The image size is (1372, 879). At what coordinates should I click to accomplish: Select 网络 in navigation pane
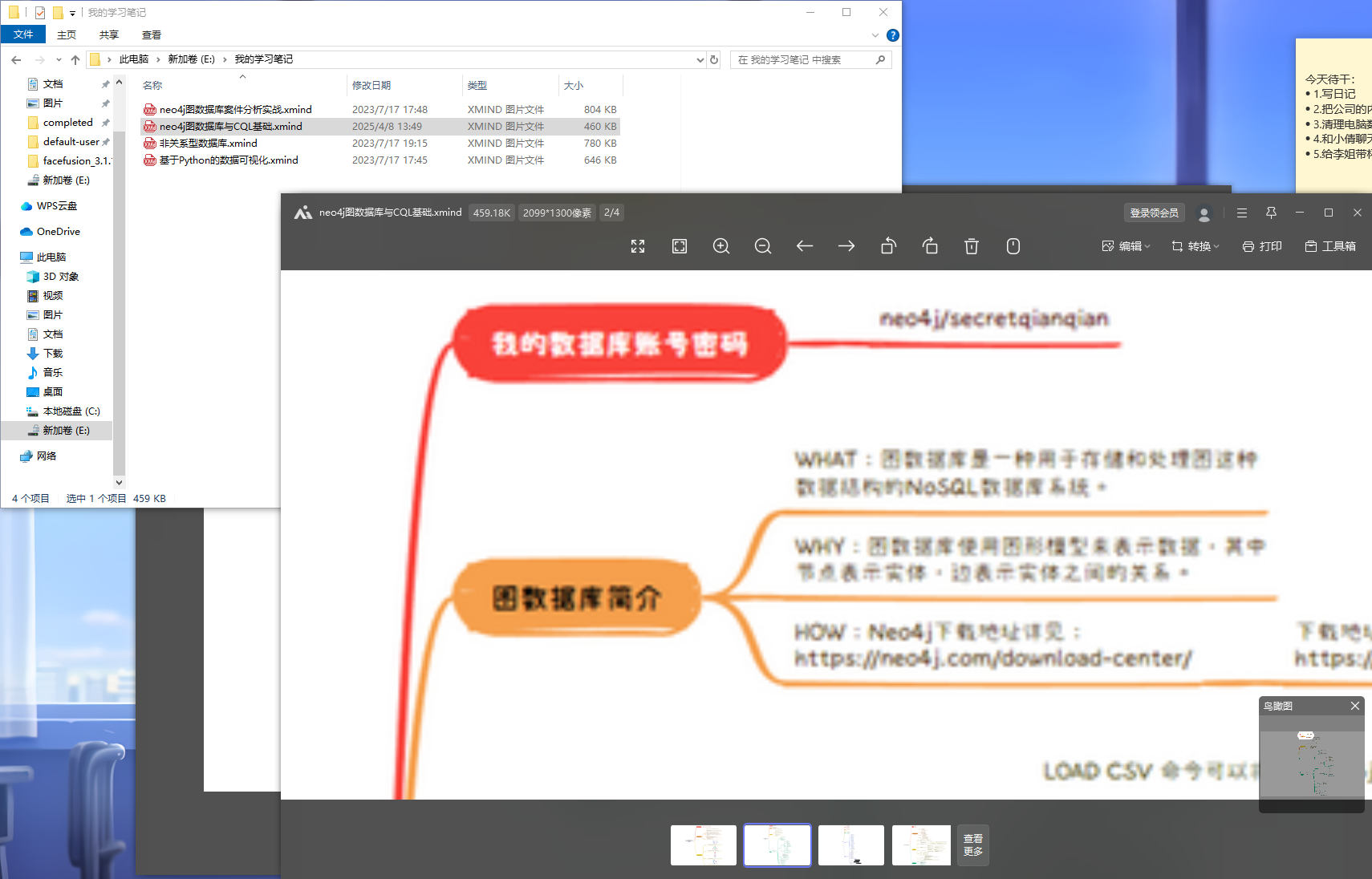tap(47, 456)
